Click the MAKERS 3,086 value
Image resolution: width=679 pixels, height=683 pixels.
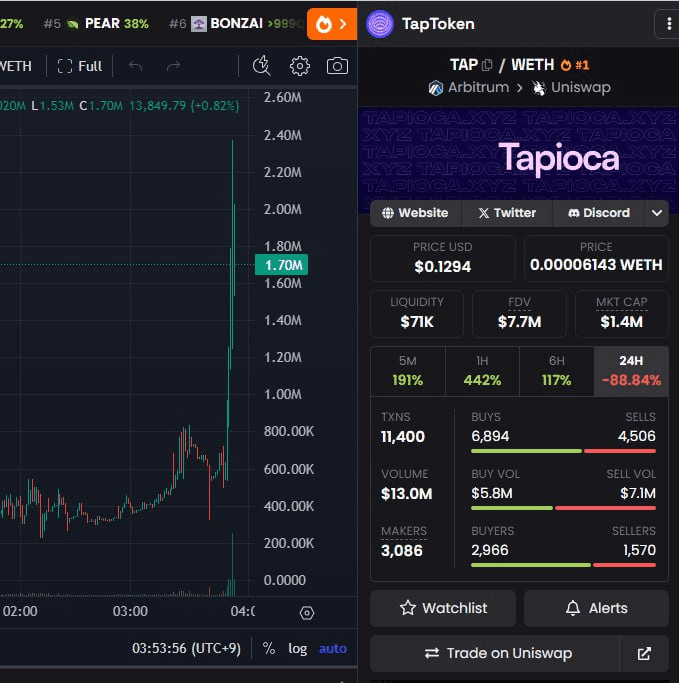(402, 551)
